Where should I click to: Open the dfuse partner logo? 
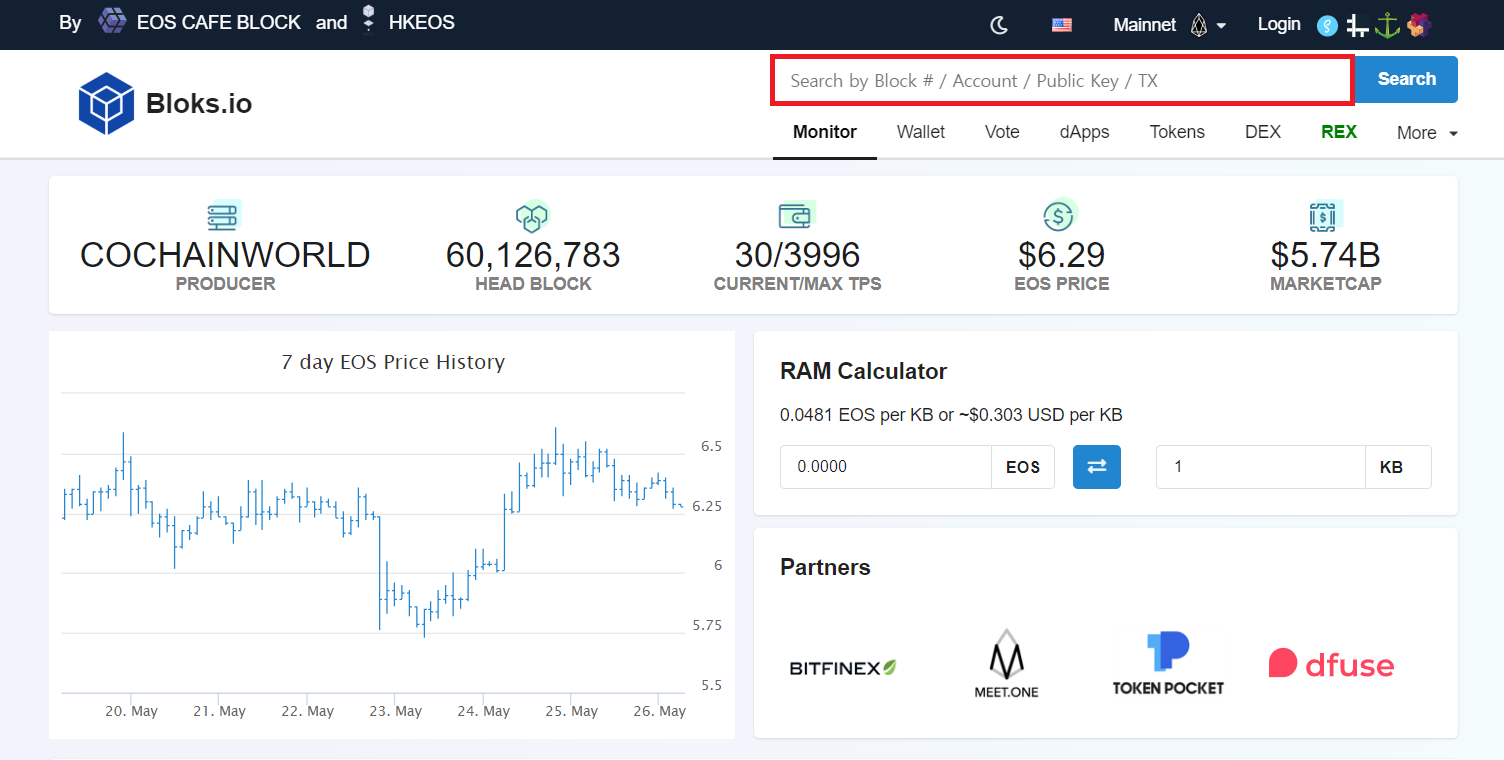coord(1331,664)
